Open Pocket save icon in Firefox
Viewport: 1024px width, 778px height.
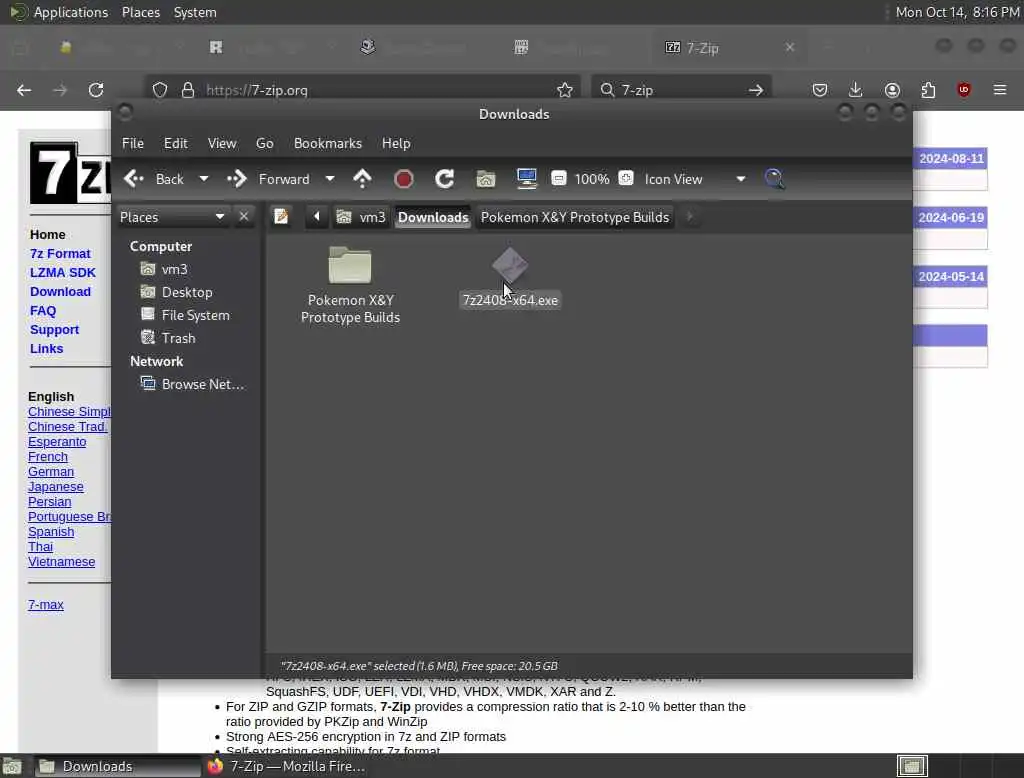820,90
